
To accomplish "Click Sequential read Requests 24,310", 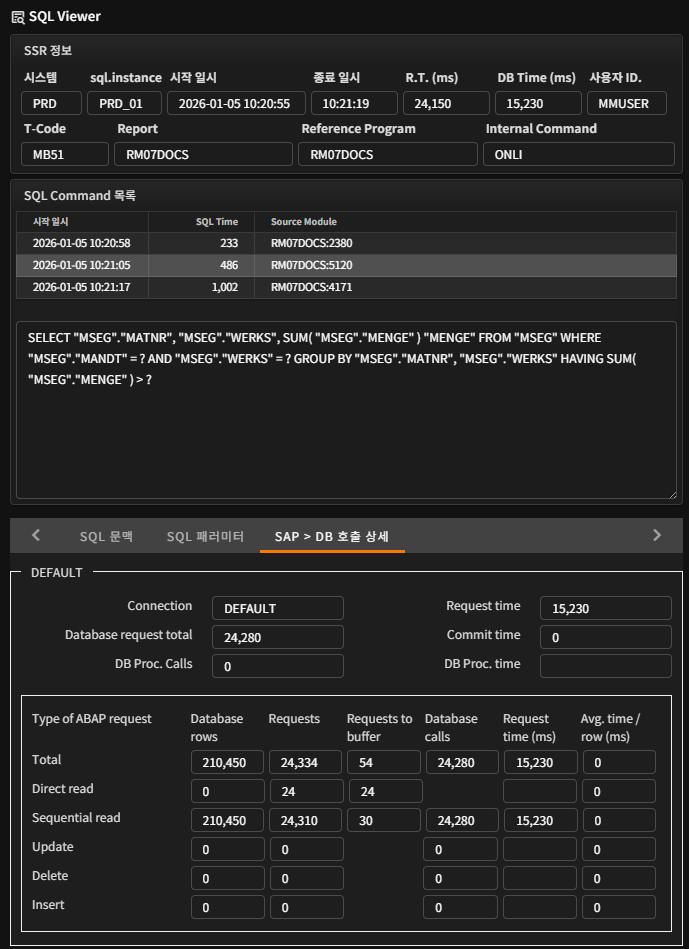I will [x=306, y=820].
